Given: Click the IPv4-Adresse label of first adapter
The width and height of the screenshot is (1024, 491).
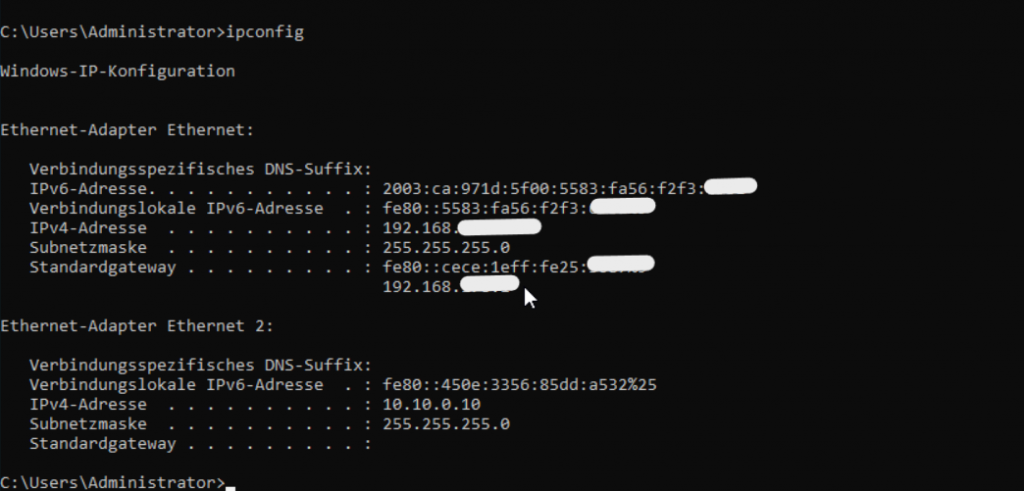Looking at the screenshot, I should (x=88, y=227).
